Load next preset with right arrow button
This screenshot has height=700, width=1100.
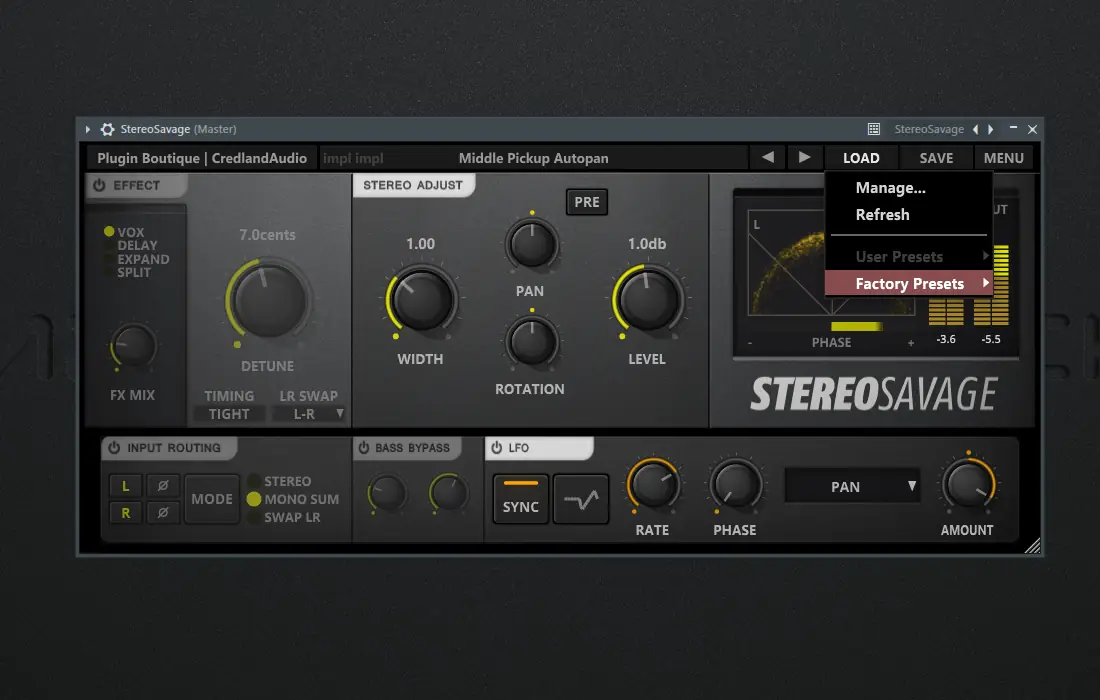804,158
